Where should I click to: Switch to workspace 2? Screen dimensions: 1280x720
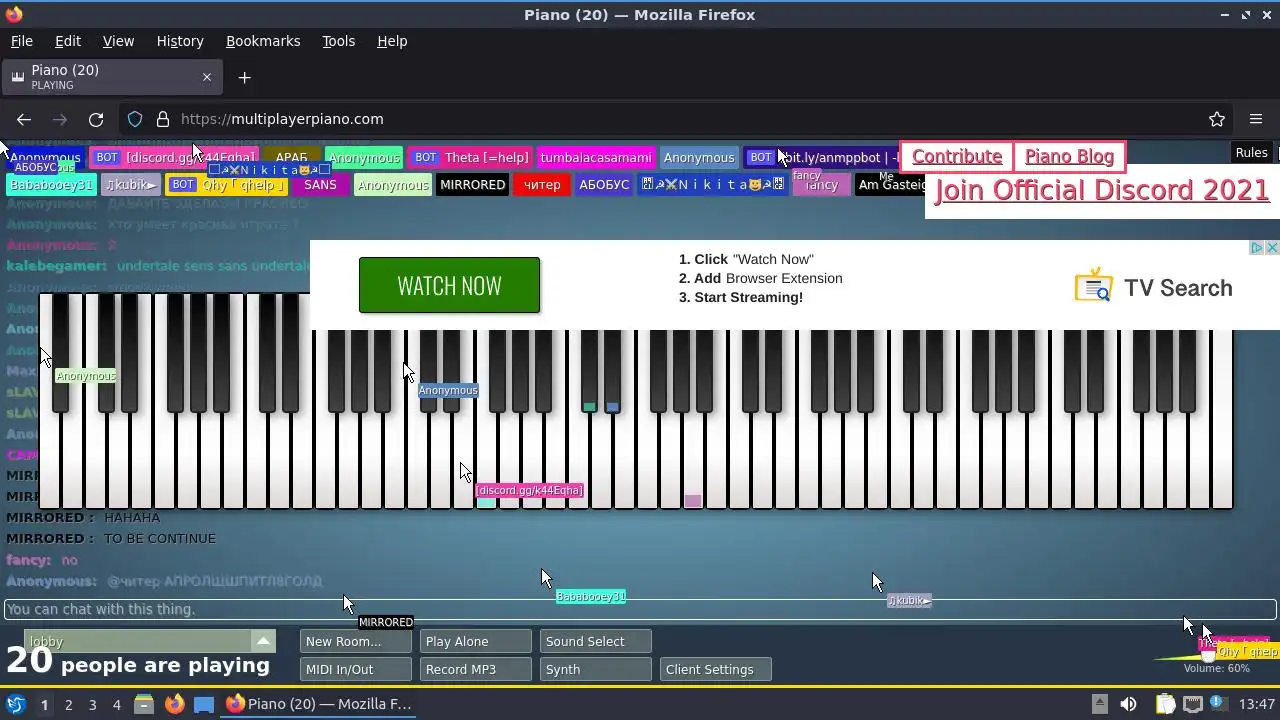(x=68, y=704)
